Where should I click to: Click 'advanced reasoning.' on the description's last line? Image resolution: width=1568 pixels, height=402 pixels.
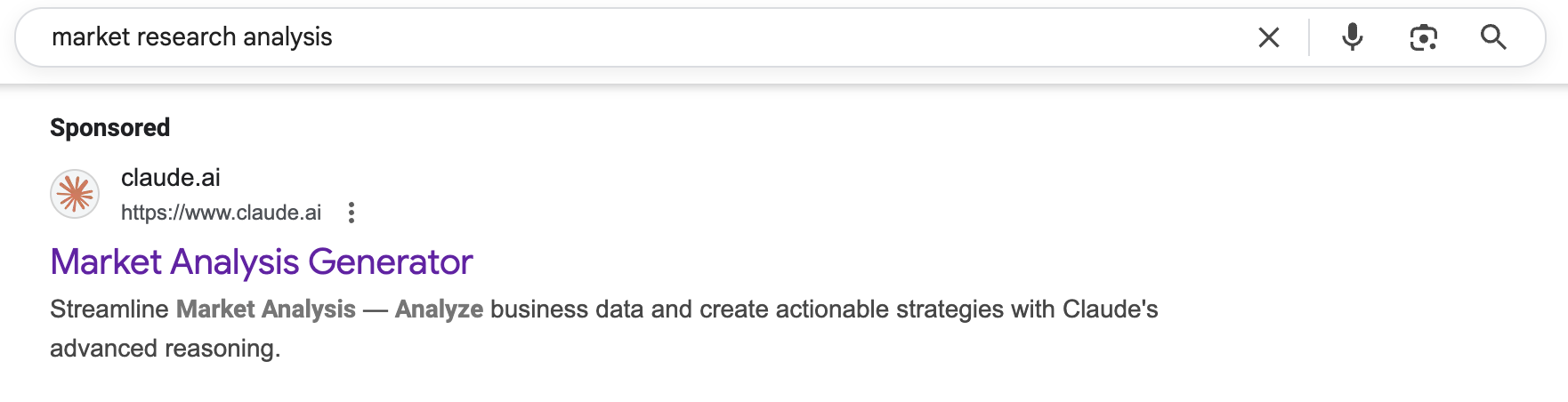click(166, 349)
